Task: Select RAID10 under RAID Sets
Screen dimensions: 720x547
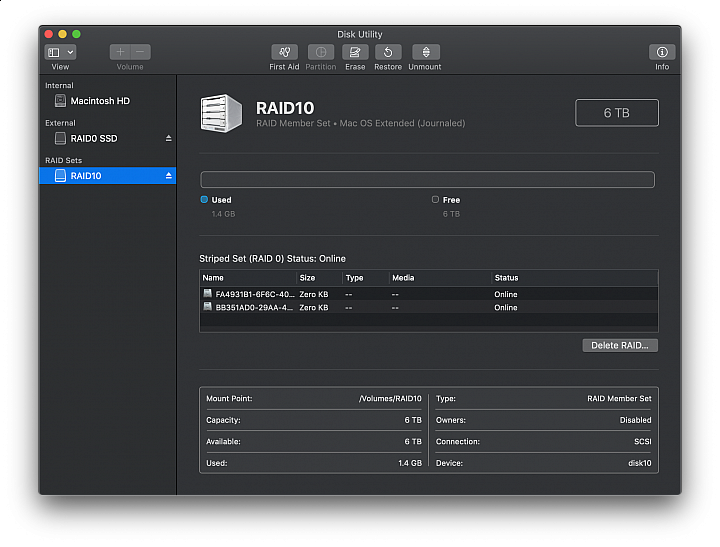Action: (107, 175)
